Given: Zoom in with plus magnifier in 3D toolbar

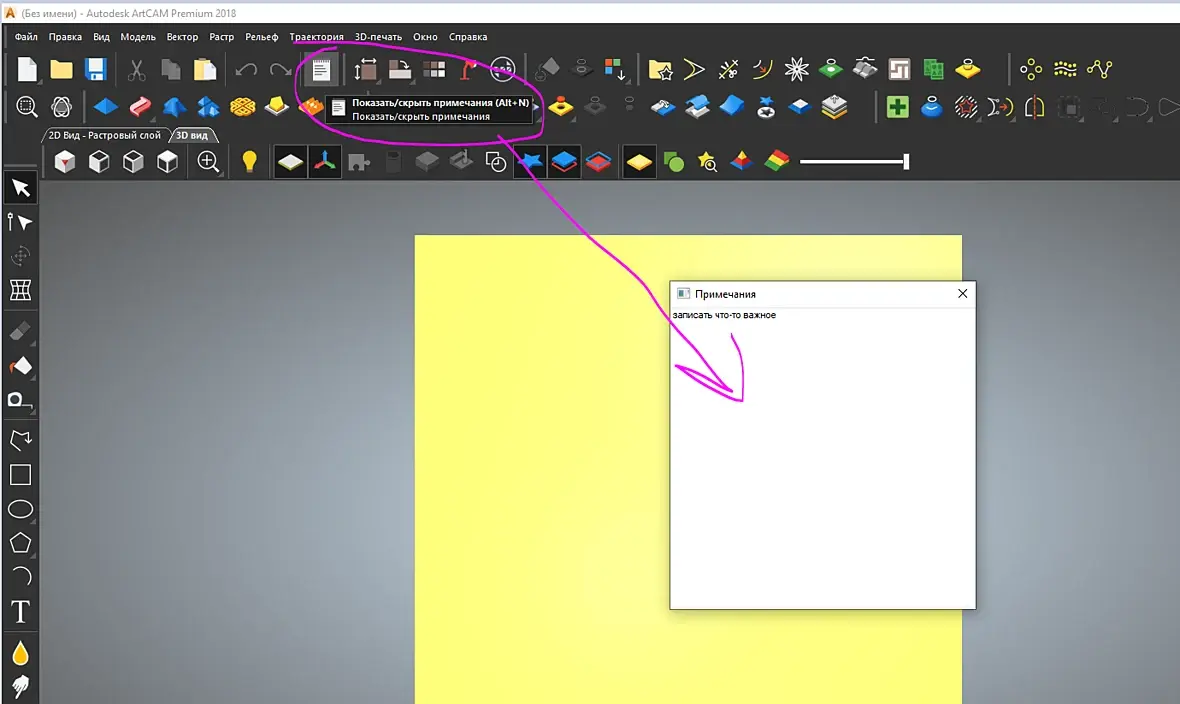Looking at the screenshot, I should [208, 162].
